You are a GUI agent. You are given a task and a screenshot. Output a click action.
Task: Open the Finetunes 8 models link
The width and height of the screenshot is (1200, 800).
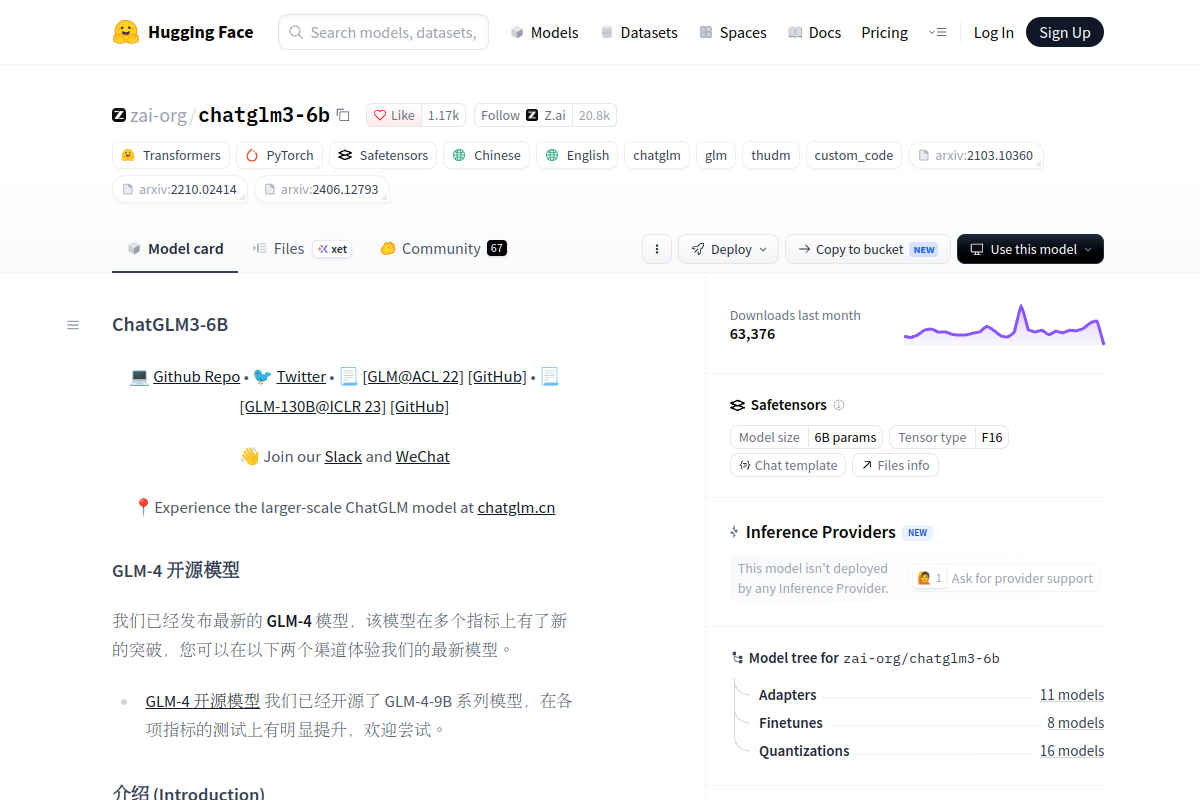click(1076, 723)
